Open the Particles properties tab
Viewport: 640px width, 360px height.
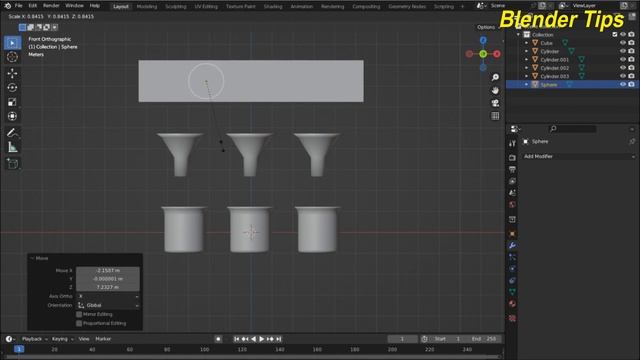click(x=512, y=257)
